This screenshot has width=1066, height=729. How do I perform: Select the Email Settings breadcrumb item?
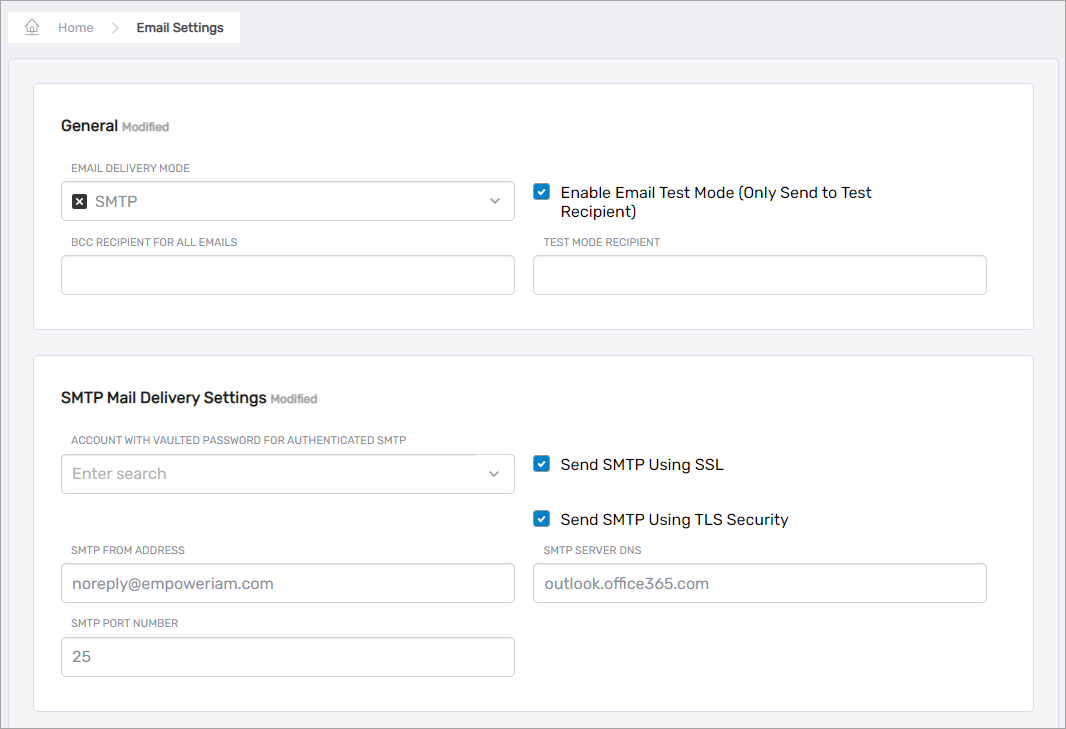(x=180, y=27)
